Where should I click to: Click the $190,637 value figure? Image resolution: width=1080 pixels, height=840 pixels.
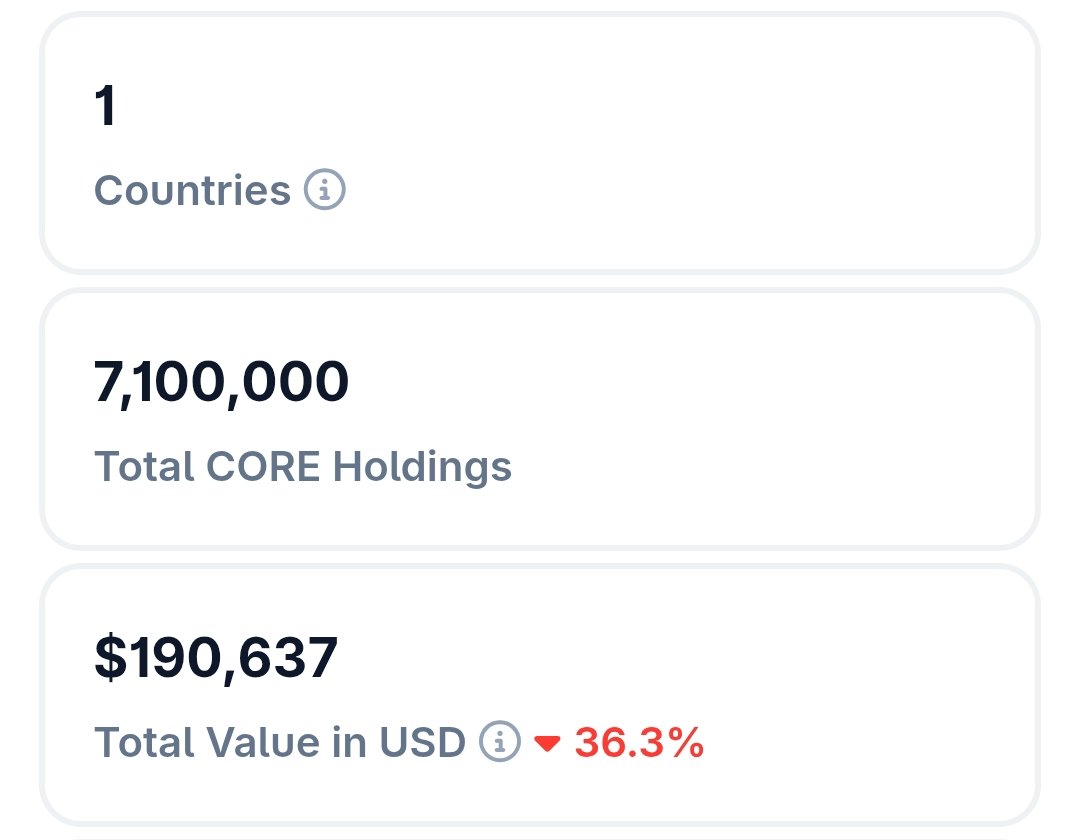coord(216,658)
